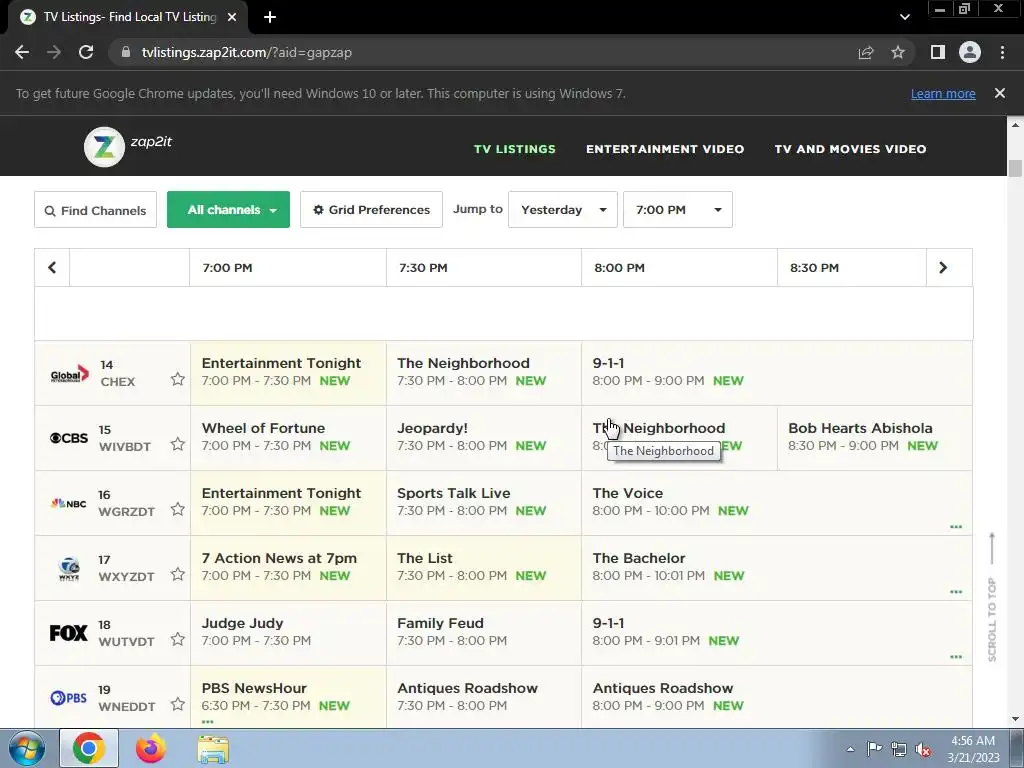Open Jeopardy! listing
Viewport: 1024px width, 768px height.
(432, 428)
